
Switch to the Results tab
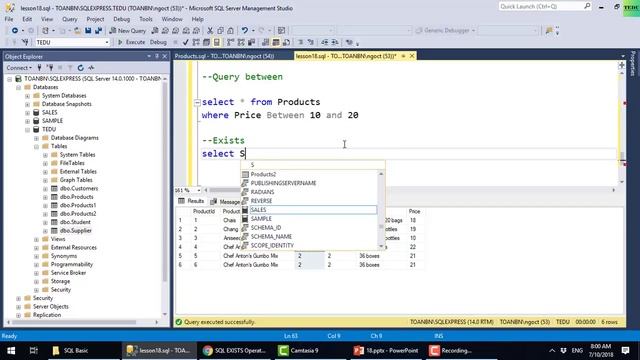tap(191, 201)
